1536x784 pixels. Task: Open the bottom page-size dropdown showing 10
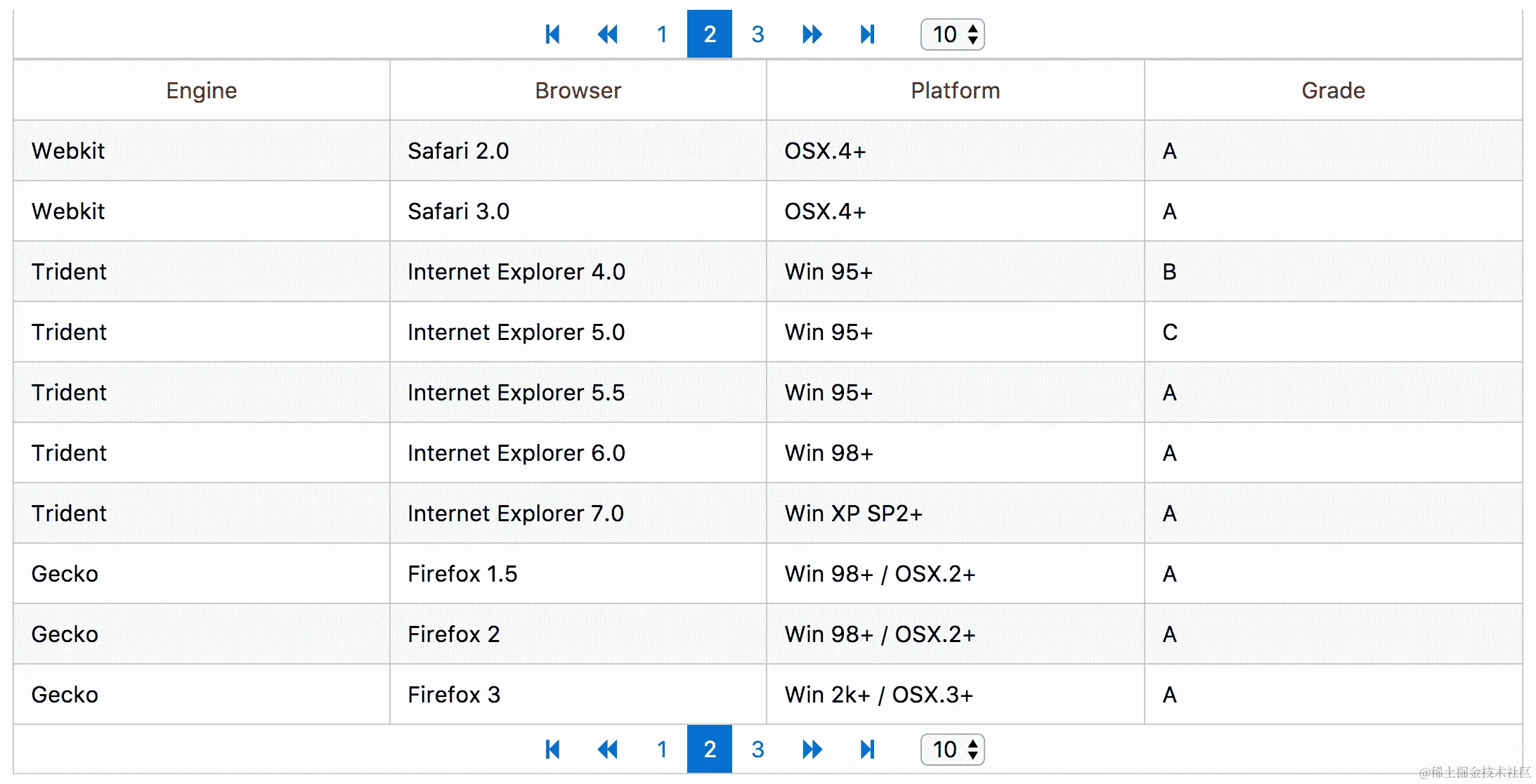(x=953, y=749)
